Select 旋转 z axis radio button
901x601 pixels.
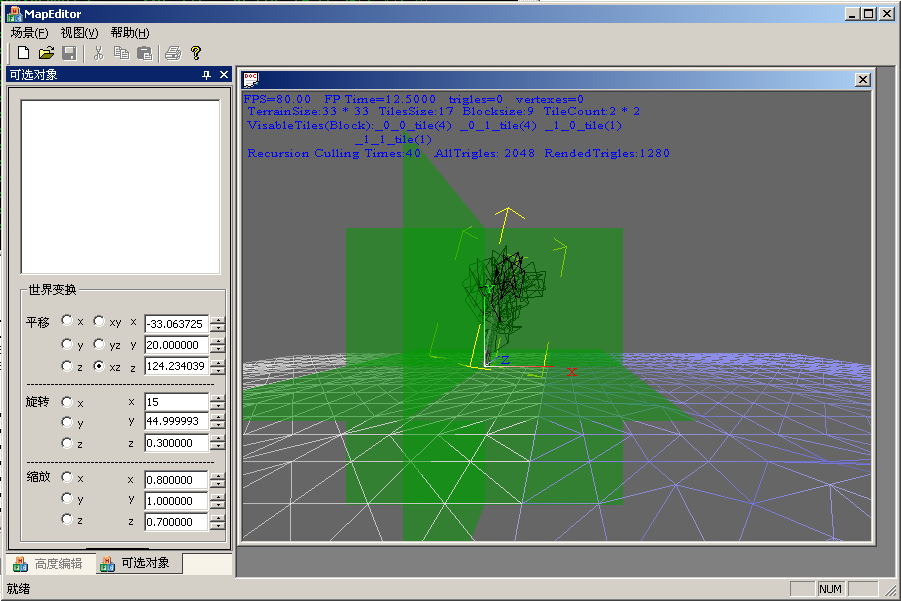pyautogui.click(x=67, y=443)
